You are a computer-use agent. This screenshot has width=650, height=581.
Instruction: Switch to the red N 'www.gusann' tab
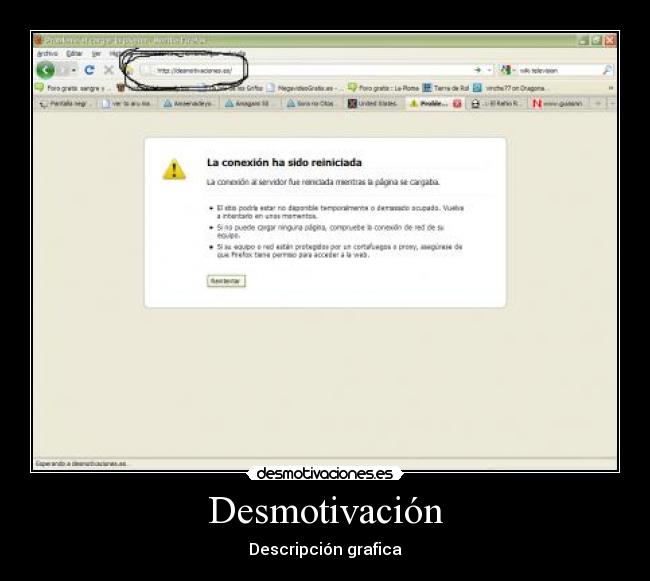click(x=559, y=103)
